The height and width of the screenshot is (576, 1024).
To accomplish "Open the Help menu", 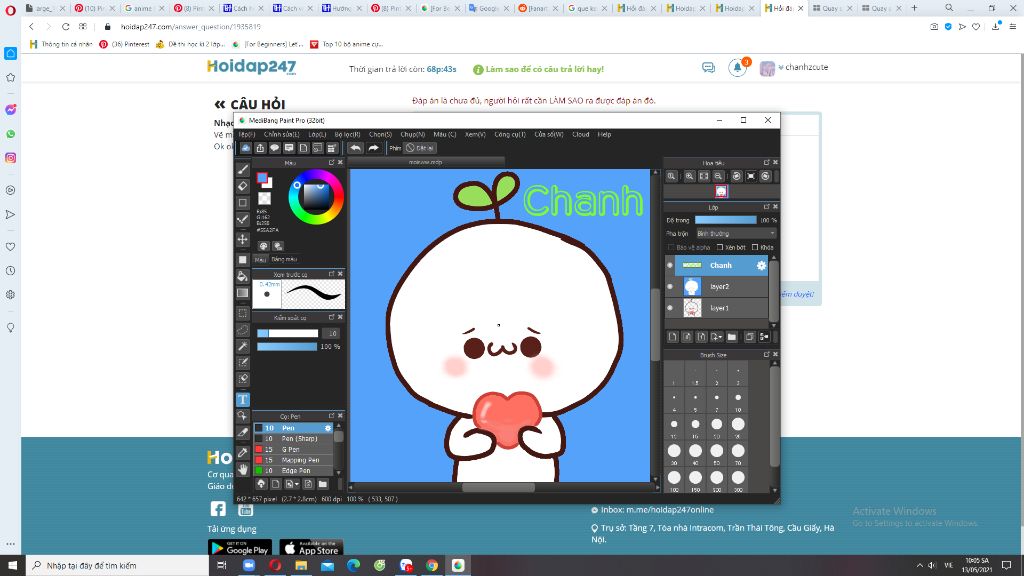I will click(x=604, y=135).
